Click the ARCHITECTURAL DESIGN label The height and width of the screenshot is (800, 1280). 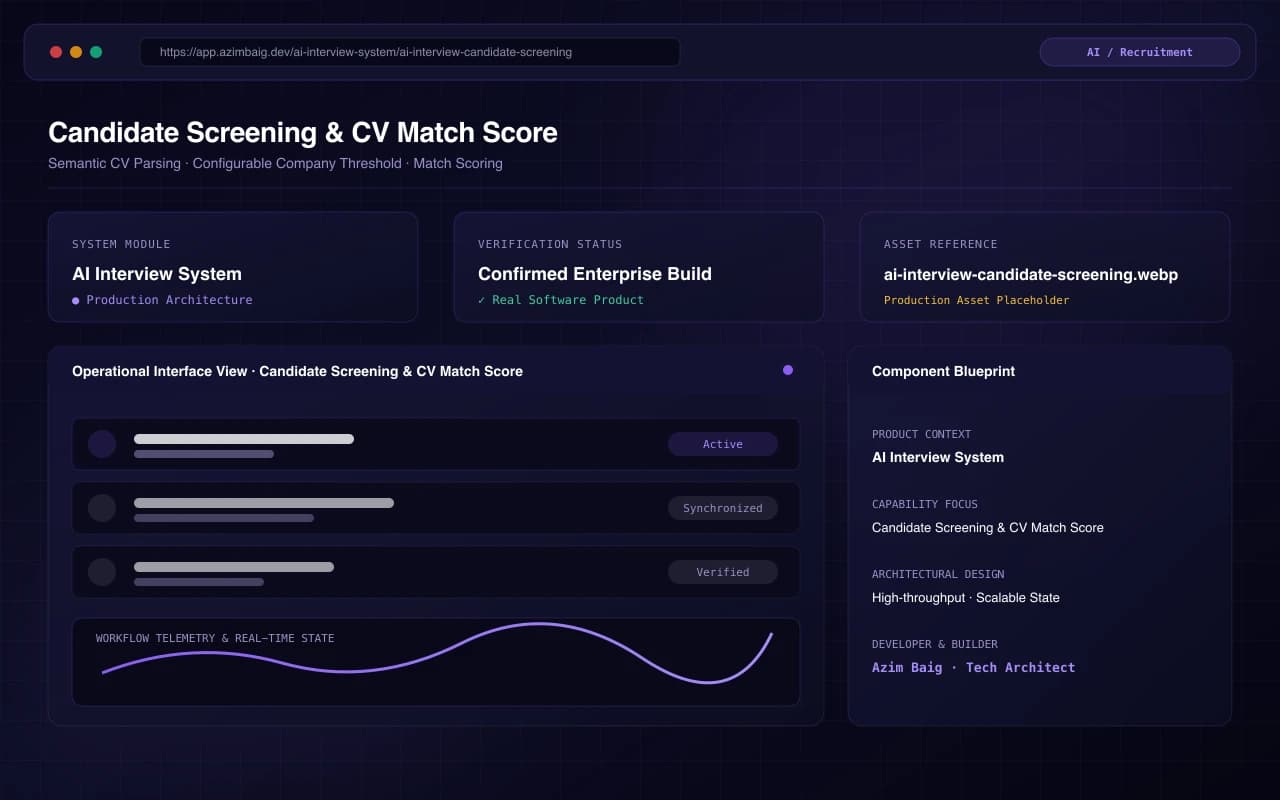[938, 574]
